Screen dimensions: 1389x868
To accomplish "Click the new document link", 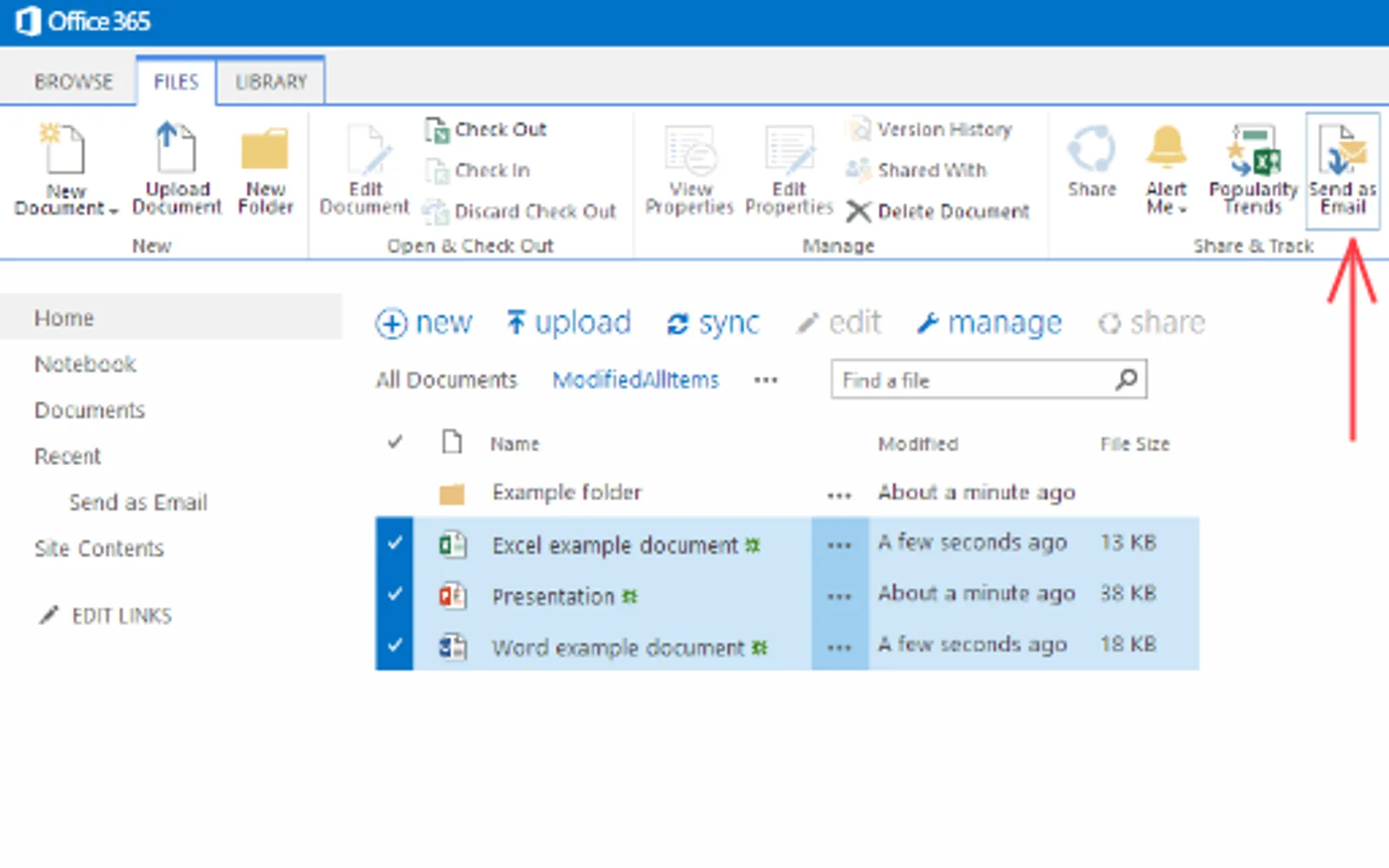I will pyautogui.click(x=425, y=323).
